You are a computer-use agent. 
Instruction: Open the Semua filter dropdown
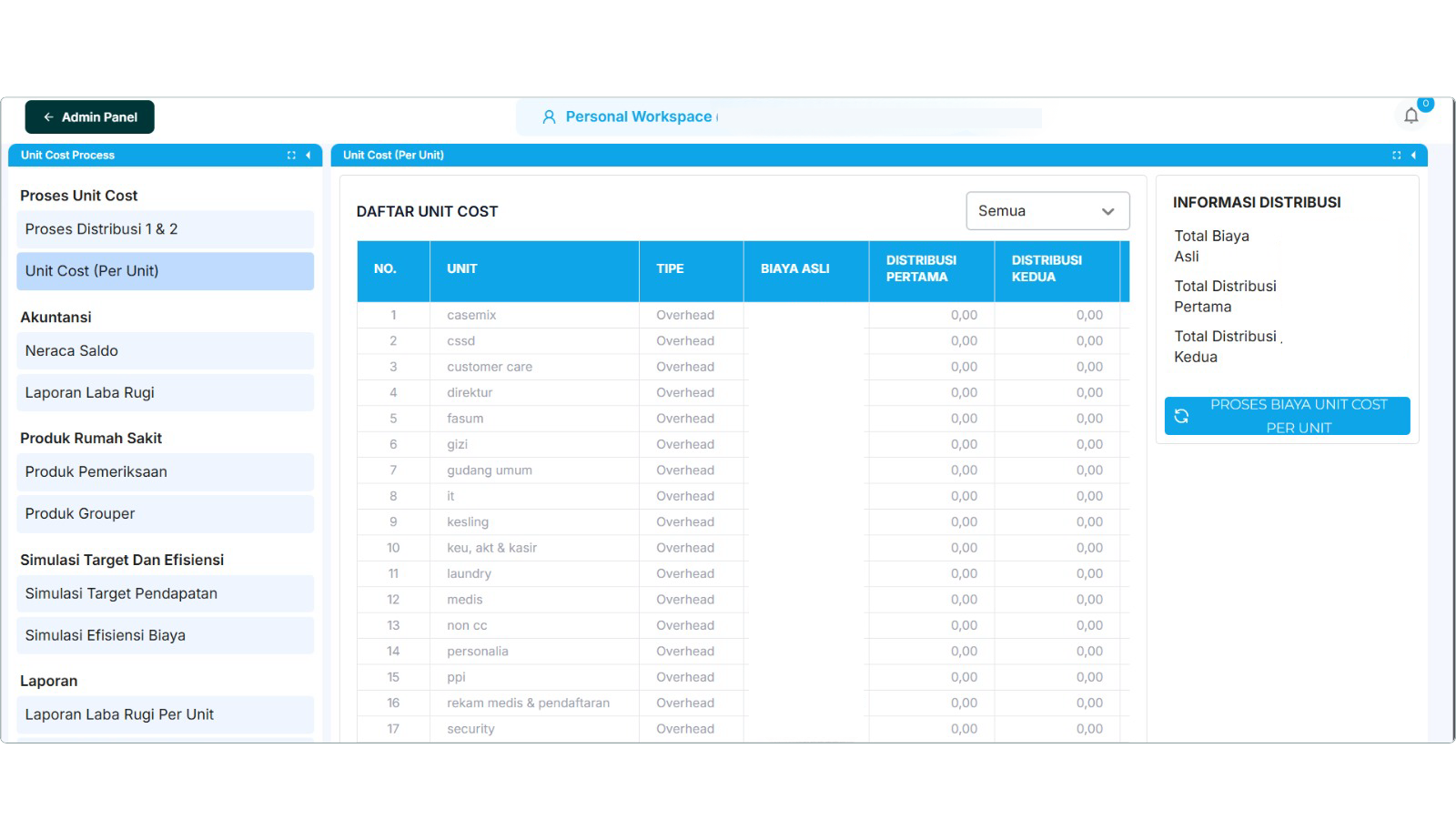click(1047, 211)
